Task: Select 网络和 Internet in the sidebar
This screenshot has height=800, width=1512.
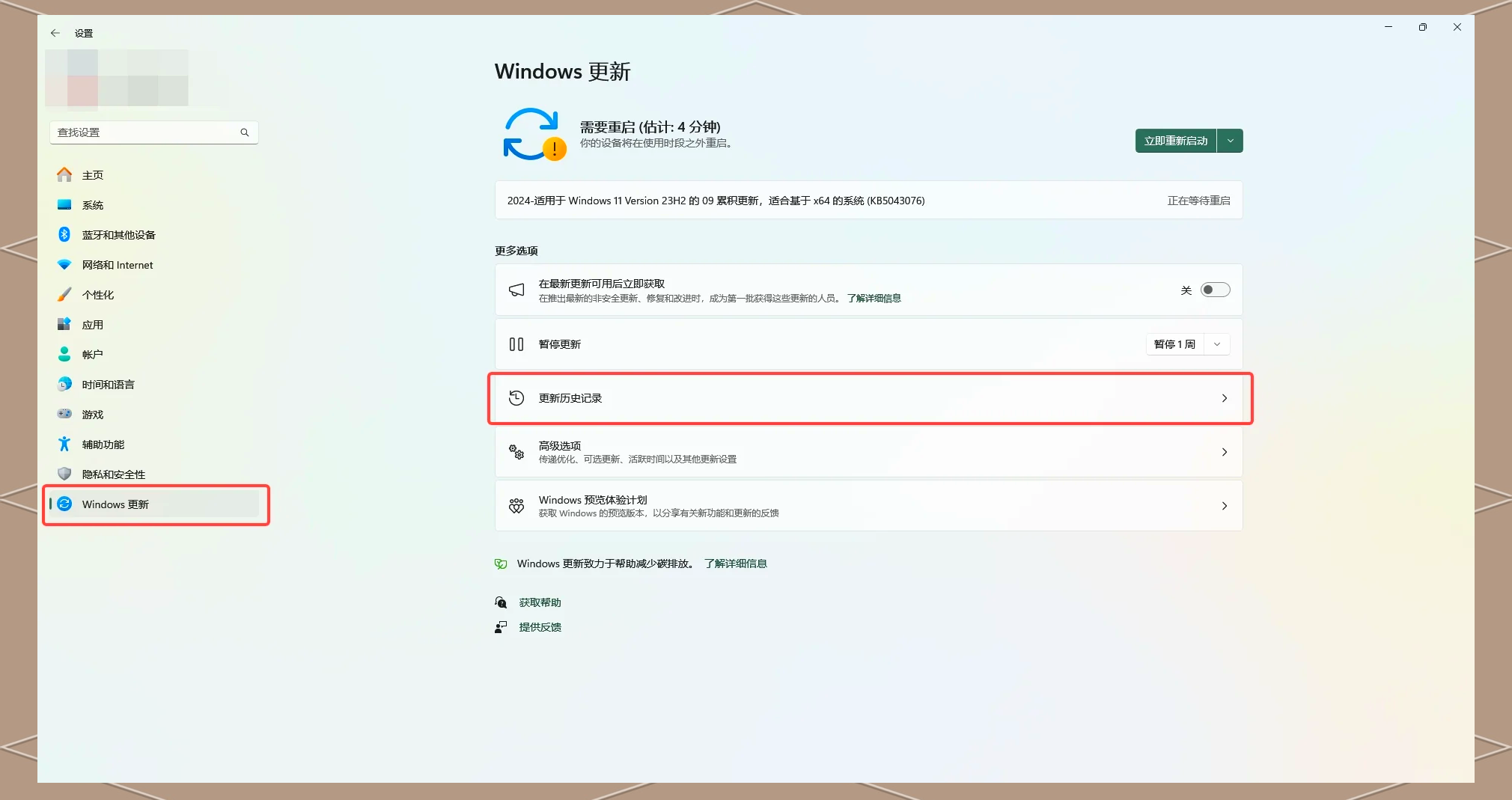Action: 154,264
